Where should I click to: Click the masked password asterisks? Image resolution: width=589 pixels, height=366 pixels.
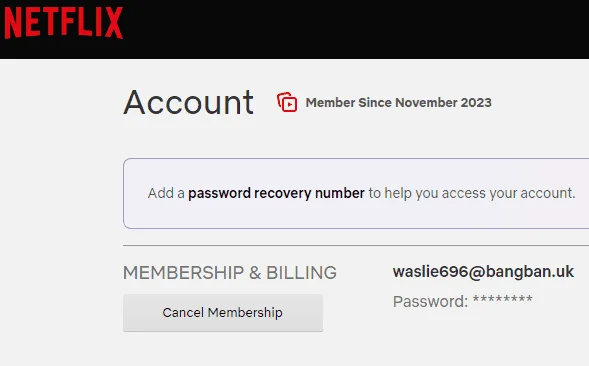pyautogui.click(x=503, y=300)
